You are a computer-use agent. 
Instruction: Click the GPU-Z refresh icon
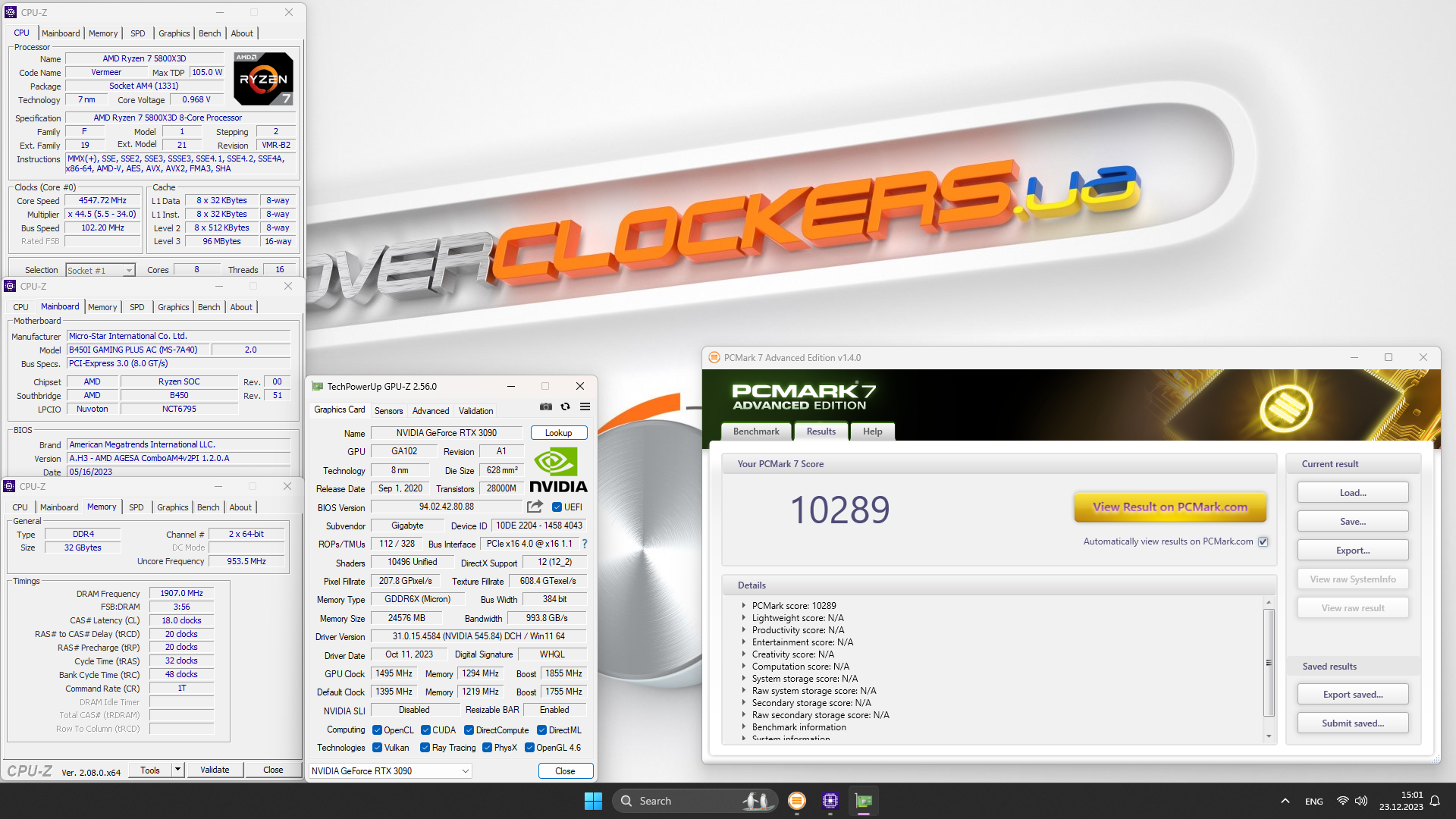565,407
